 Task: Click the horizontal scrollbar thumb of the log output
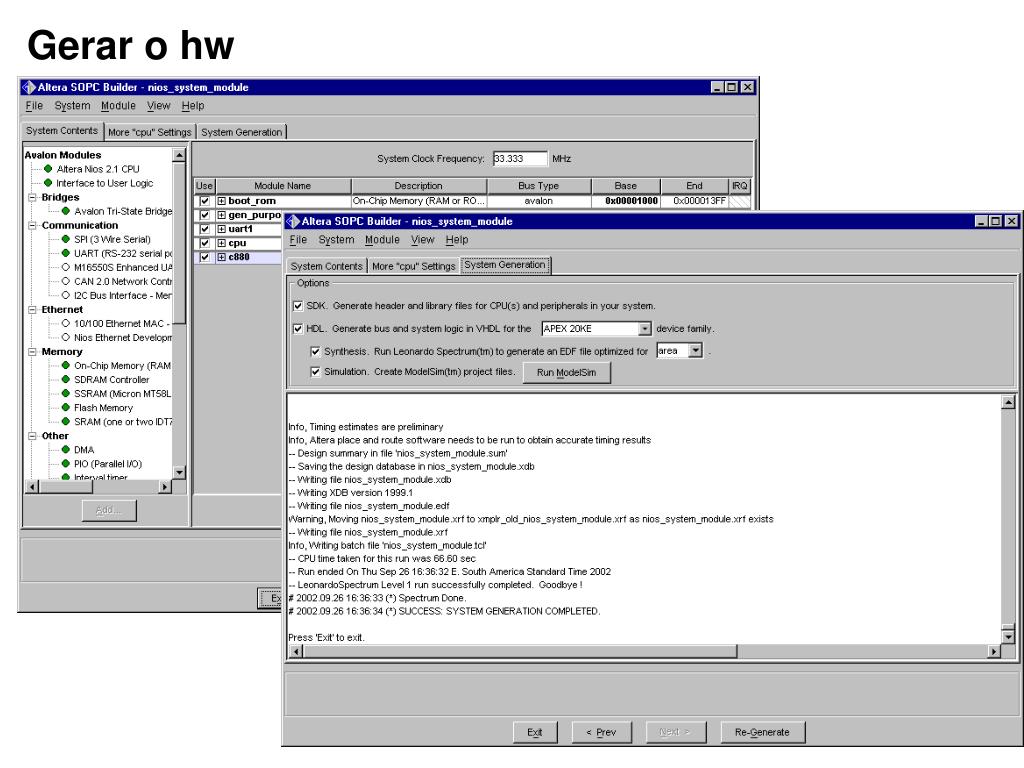point(520,651)
